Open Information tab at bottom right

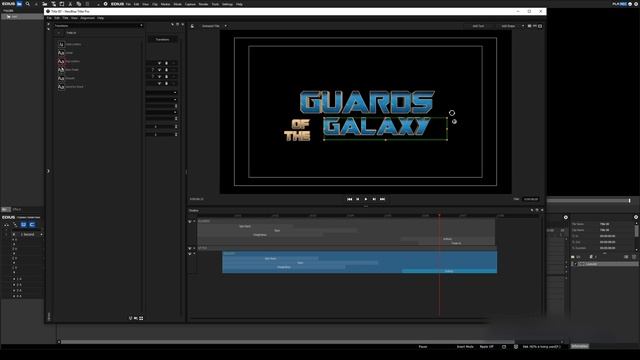click(x=580, y=346)
